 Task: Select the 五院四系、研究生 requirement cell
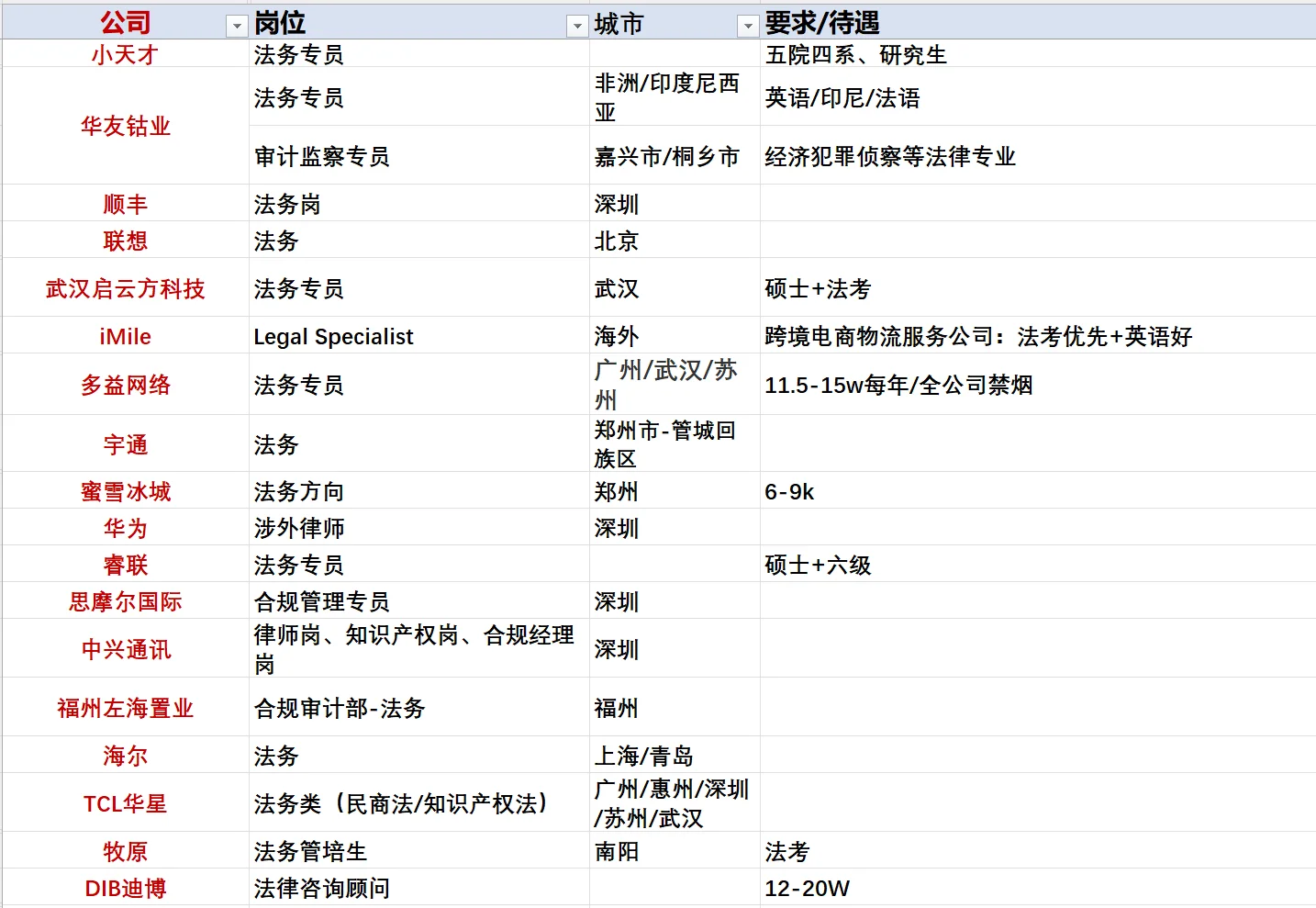tap(1038, 54)
